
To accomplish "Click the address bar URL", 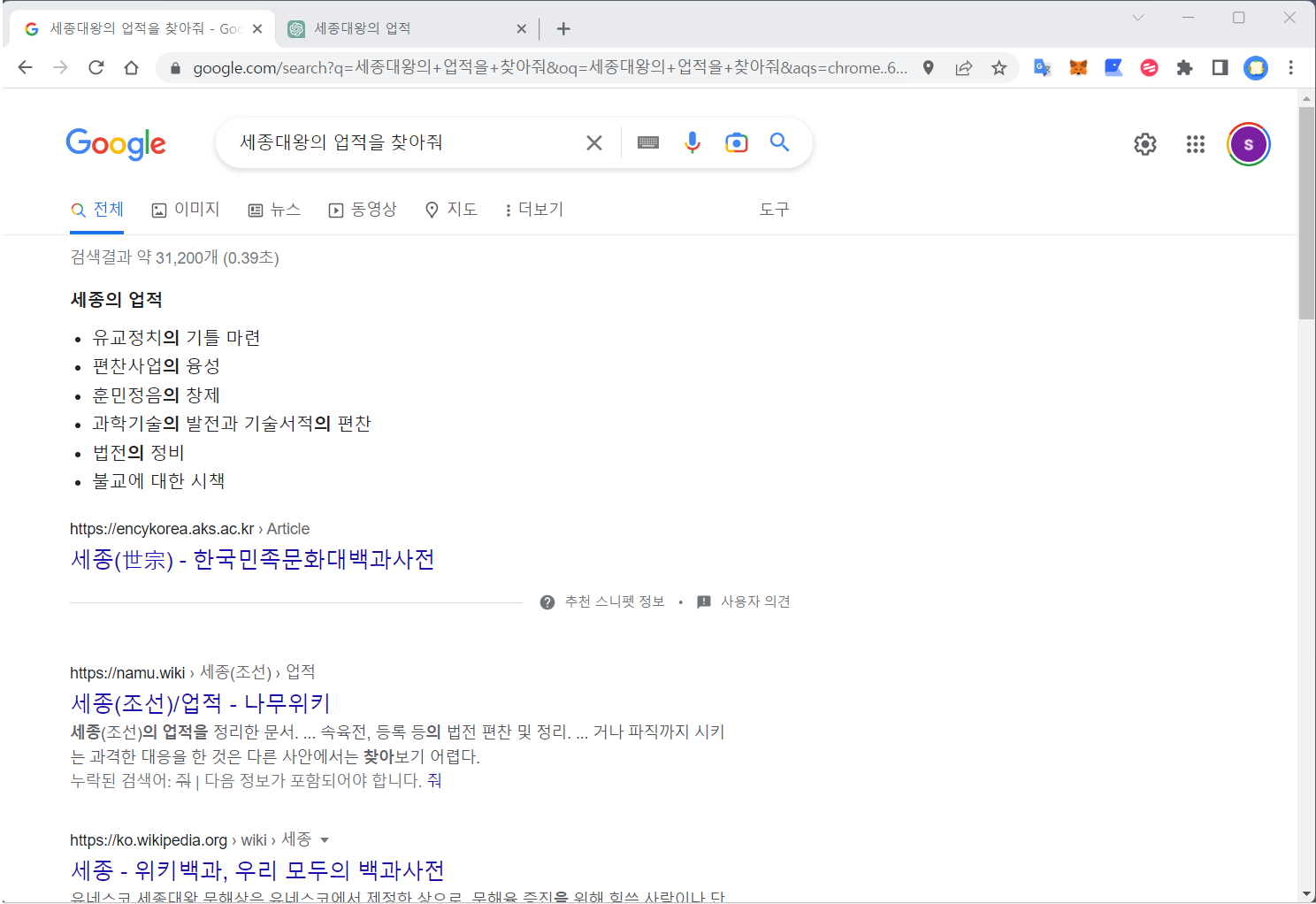I will click(550, 67).
